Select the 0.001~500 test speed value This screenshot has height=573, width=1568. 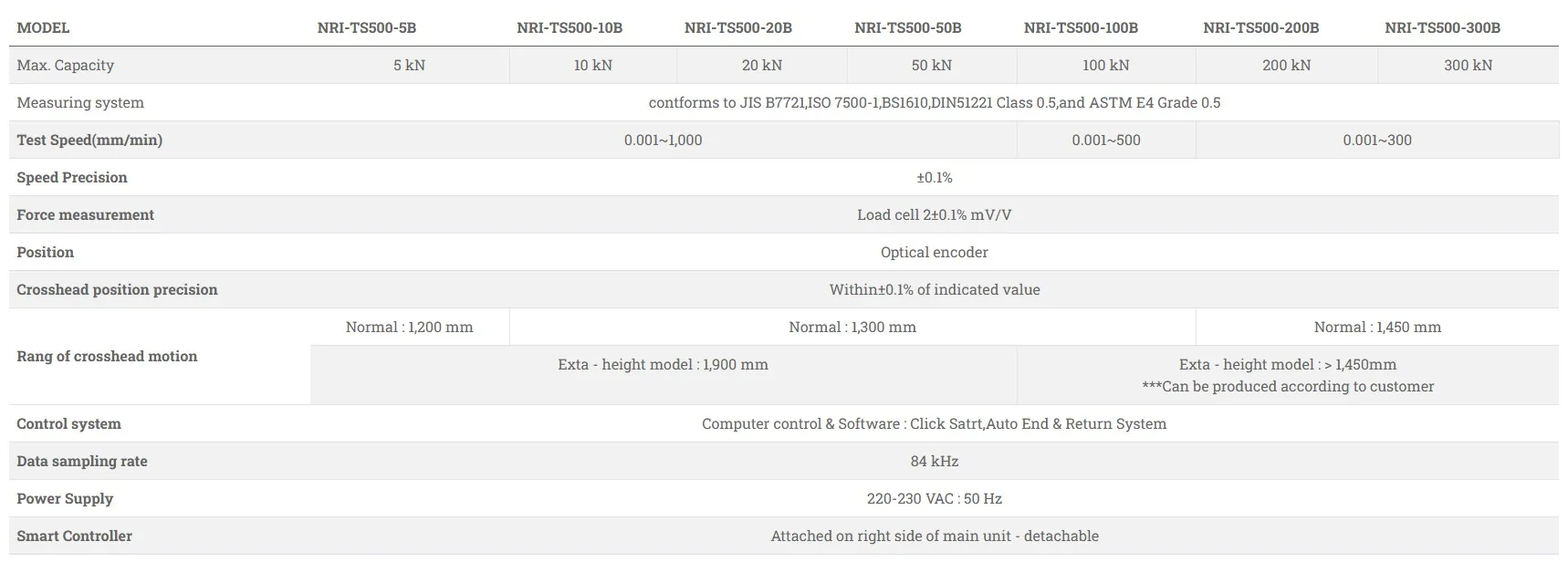point(1105,140)
